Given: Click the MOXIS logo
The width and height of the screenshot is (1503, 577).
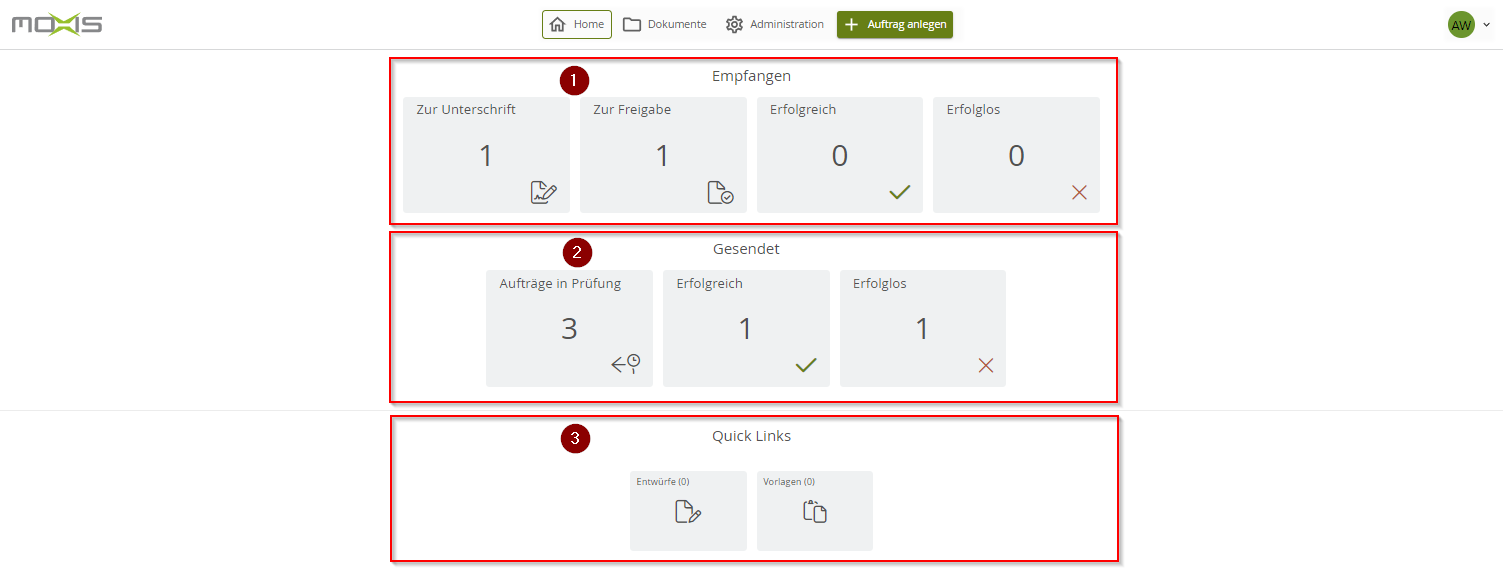Looking at the screenshot, I should 56,22.
